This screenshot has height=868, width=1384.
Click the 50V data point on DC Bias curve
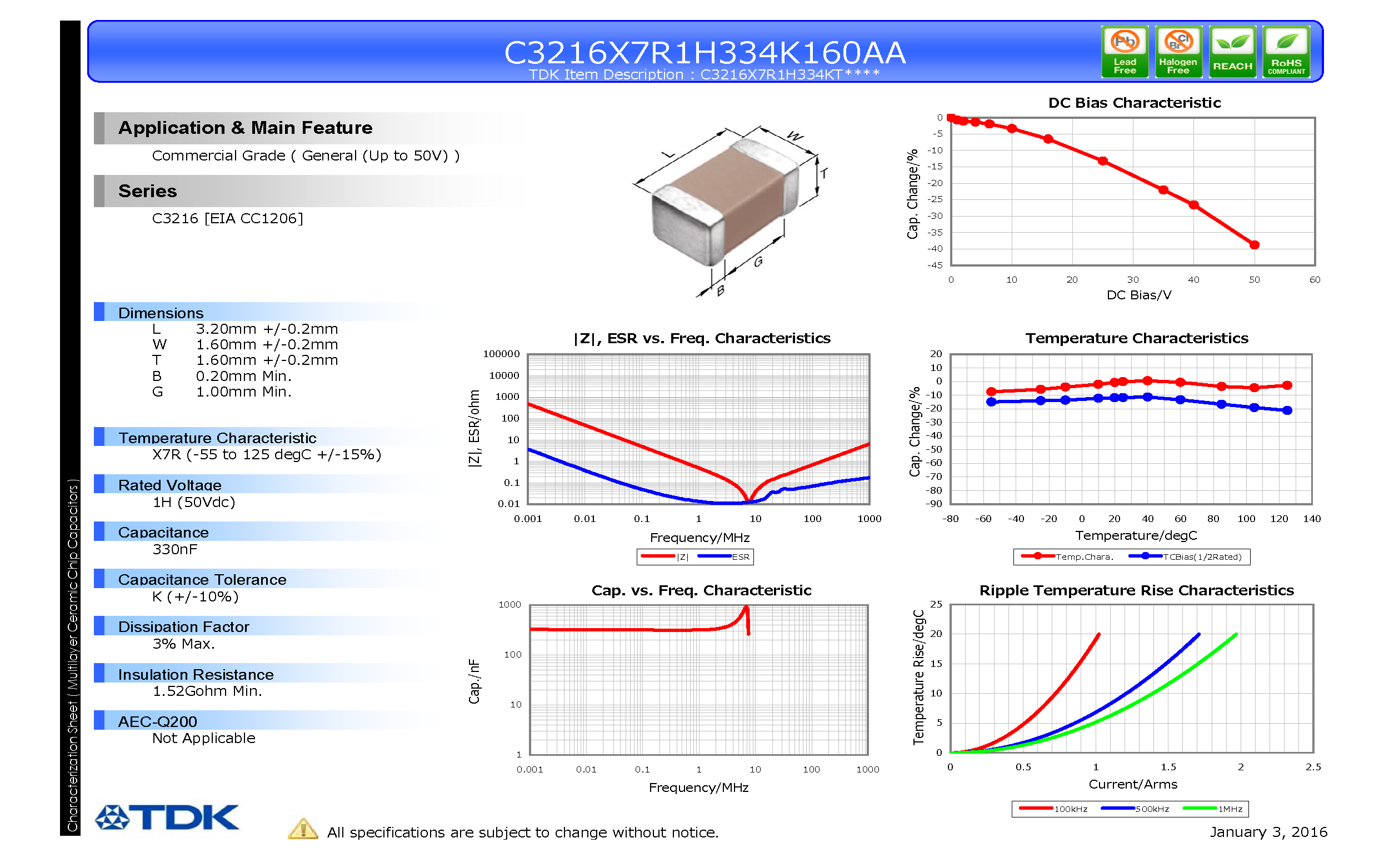click(x=1253, y=244)
